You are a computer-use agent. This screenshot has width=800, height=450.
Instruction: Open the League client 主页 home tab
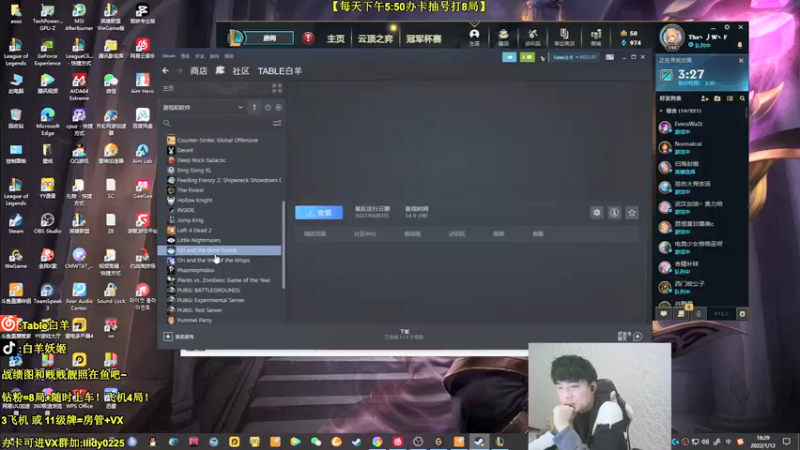336,39
